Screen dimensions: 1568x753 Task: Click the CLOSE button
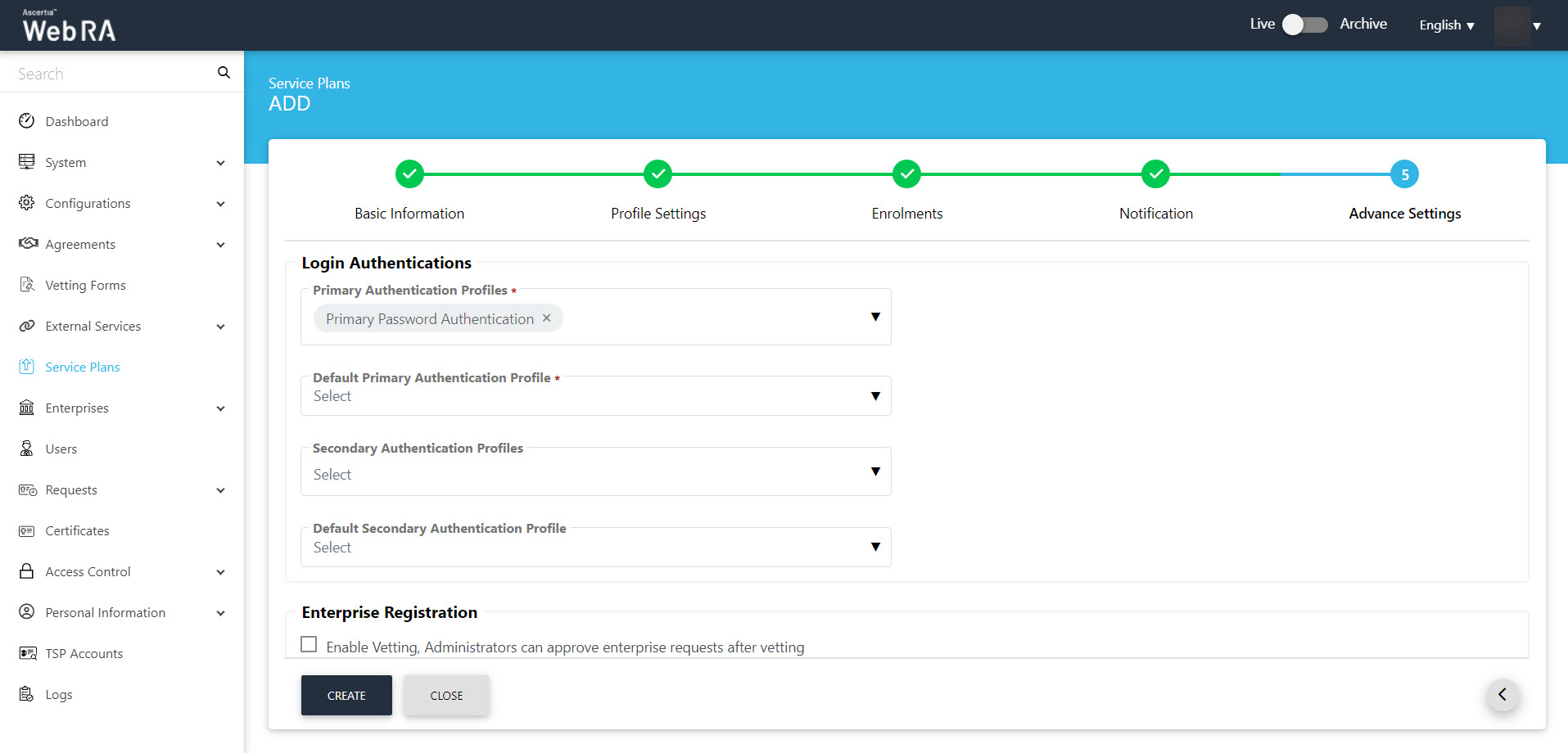[x=446, y=695]
